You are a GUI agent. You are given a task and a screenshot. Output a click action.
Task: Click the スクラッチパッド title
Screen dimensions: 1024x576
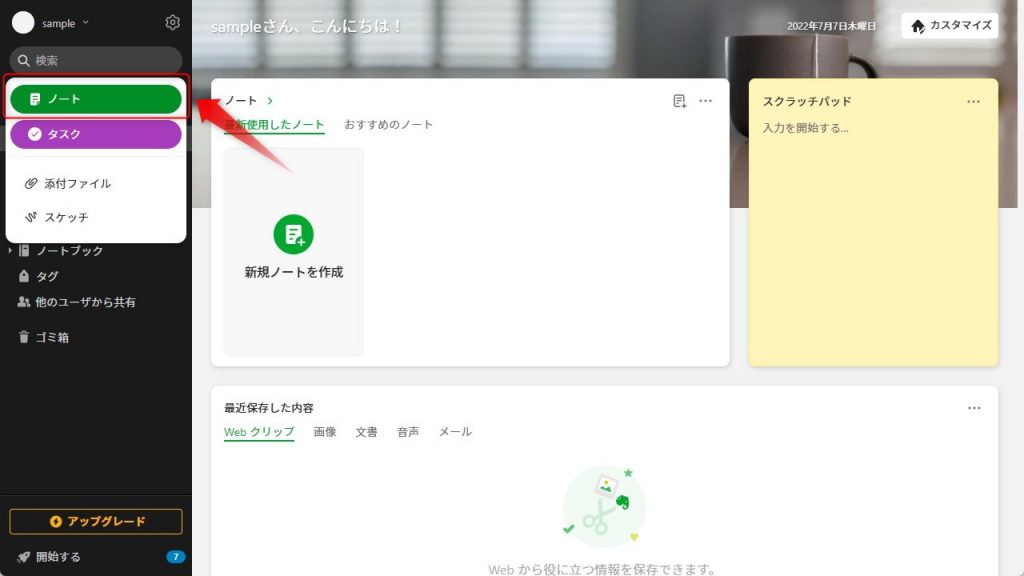click(x=807, y=101)
